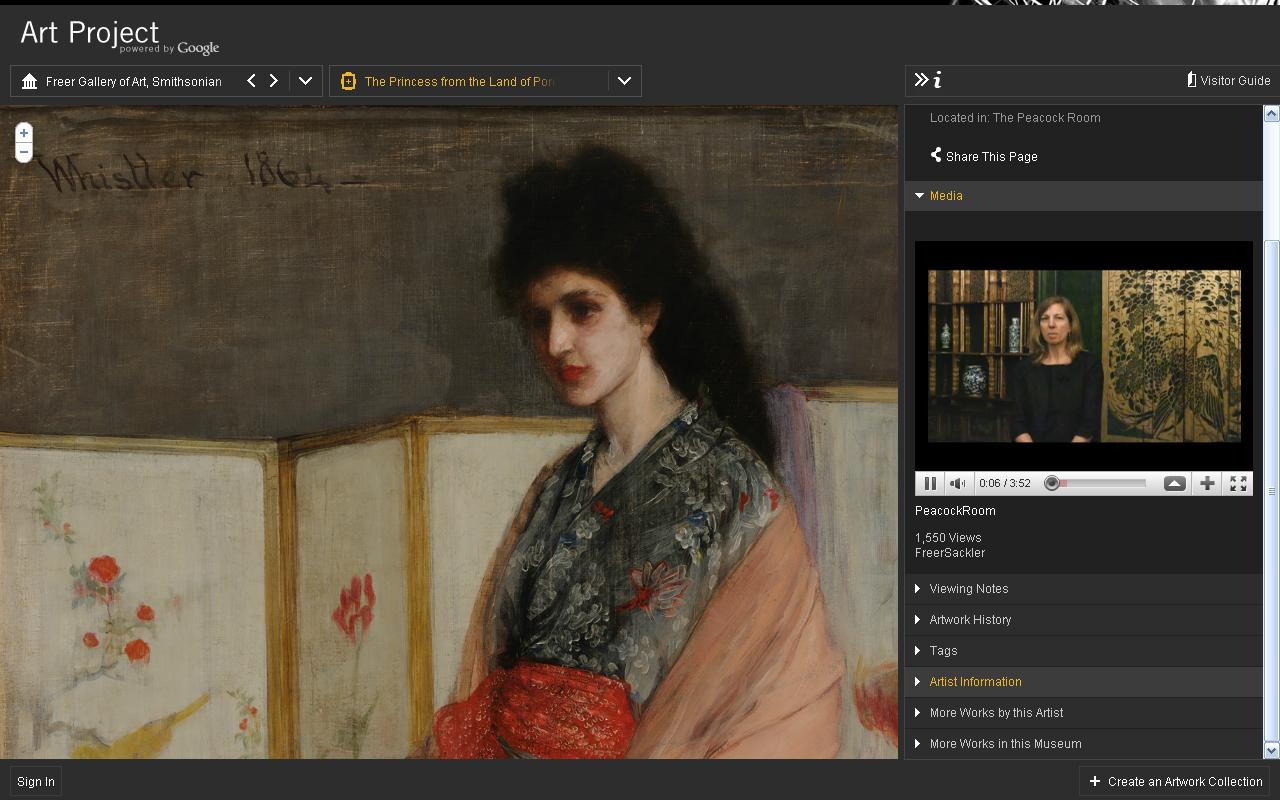
Task: Expand the Viewing Notes section
Action: pyautogui.click(x=1084, y=589)
